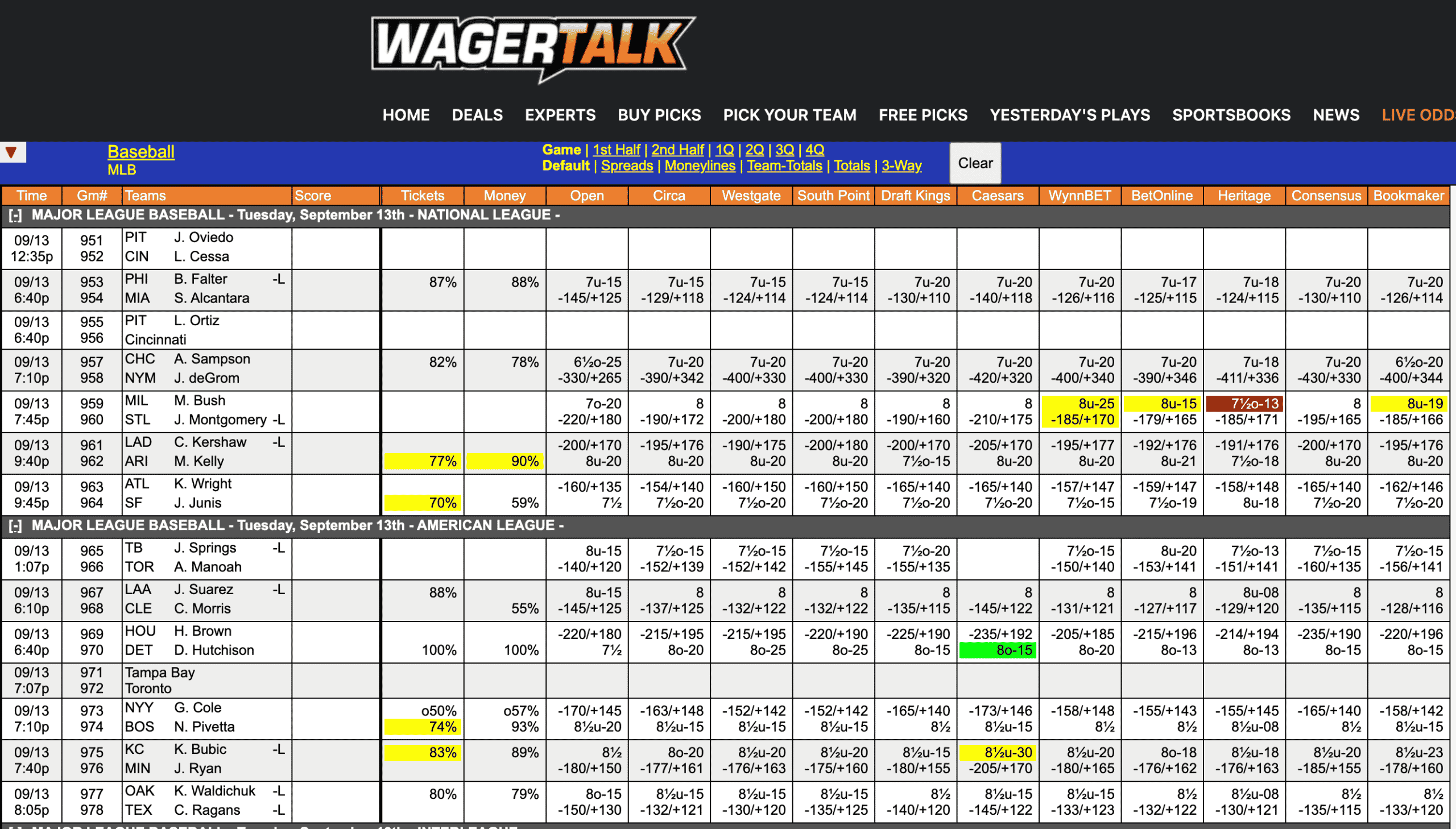Screen dimensions: 1456x829
Task: Show Totals view
Action: [852, 165]
